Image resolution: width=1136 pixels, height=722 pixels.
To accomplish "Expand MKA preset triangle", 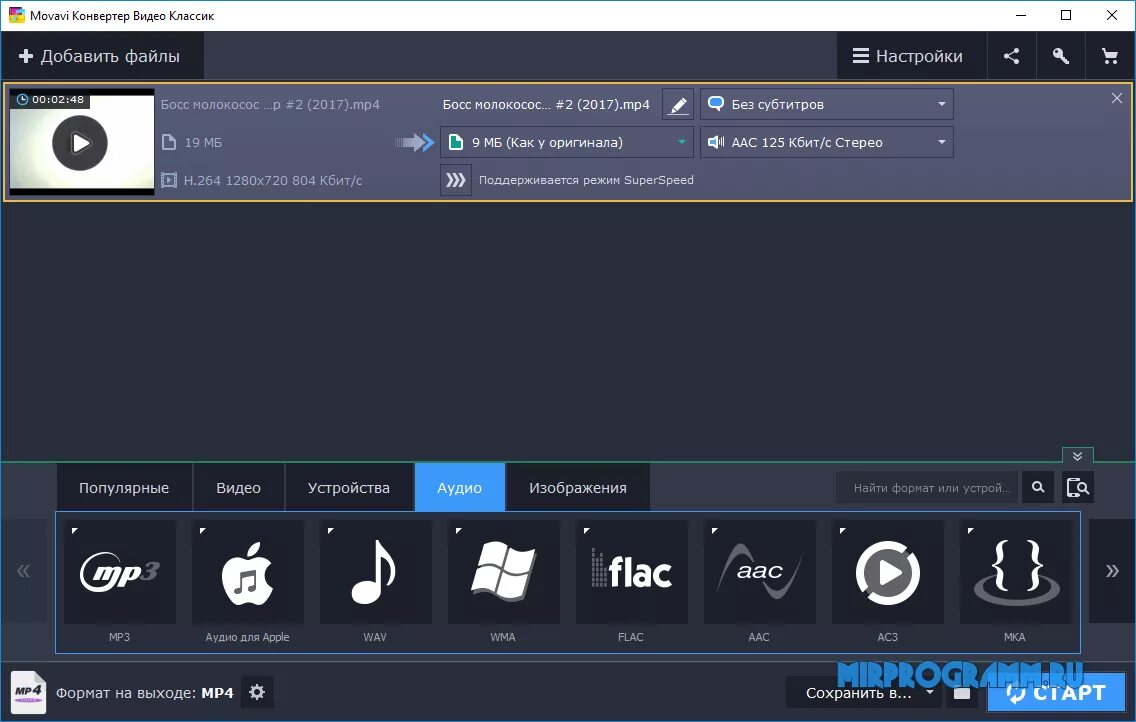I will click(971, 531).
